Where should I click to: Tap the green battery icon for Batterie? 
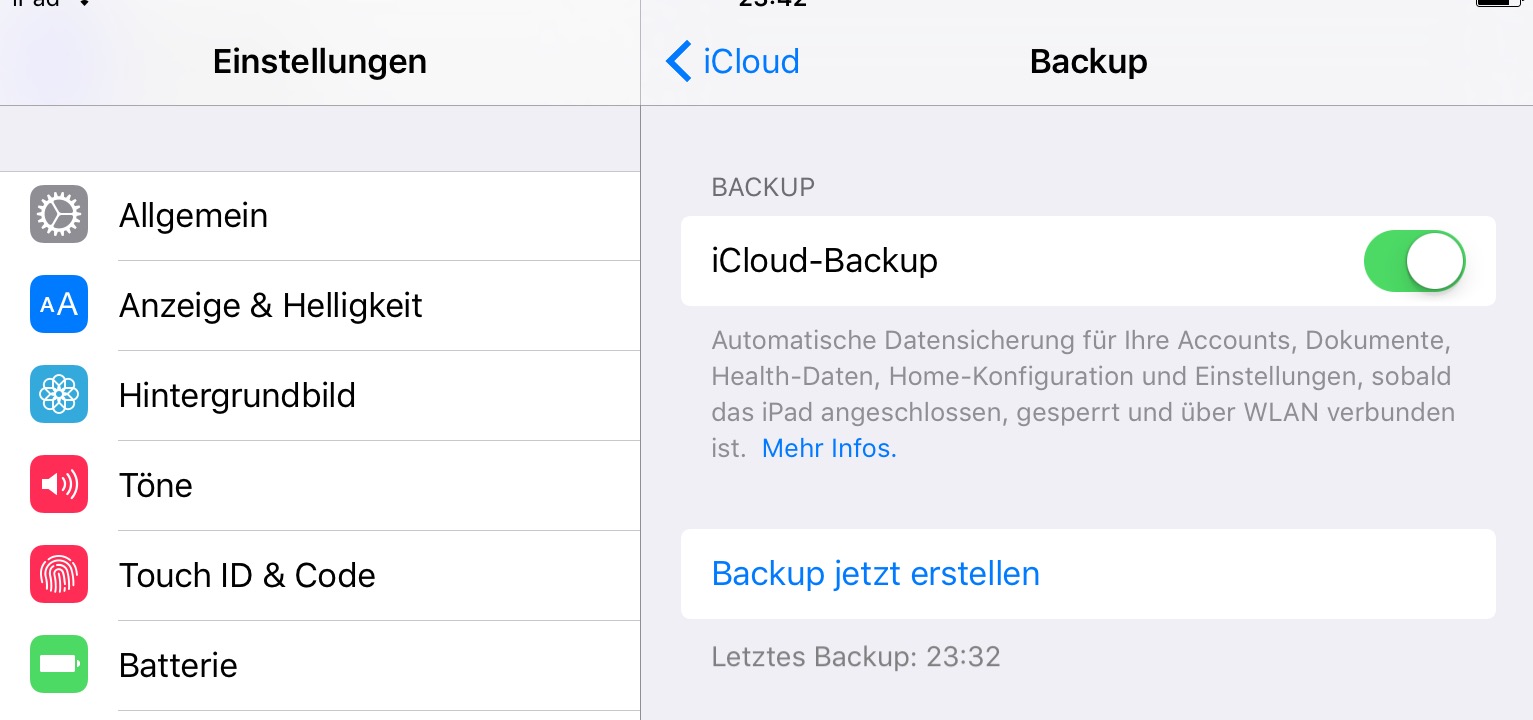point(59,665)
